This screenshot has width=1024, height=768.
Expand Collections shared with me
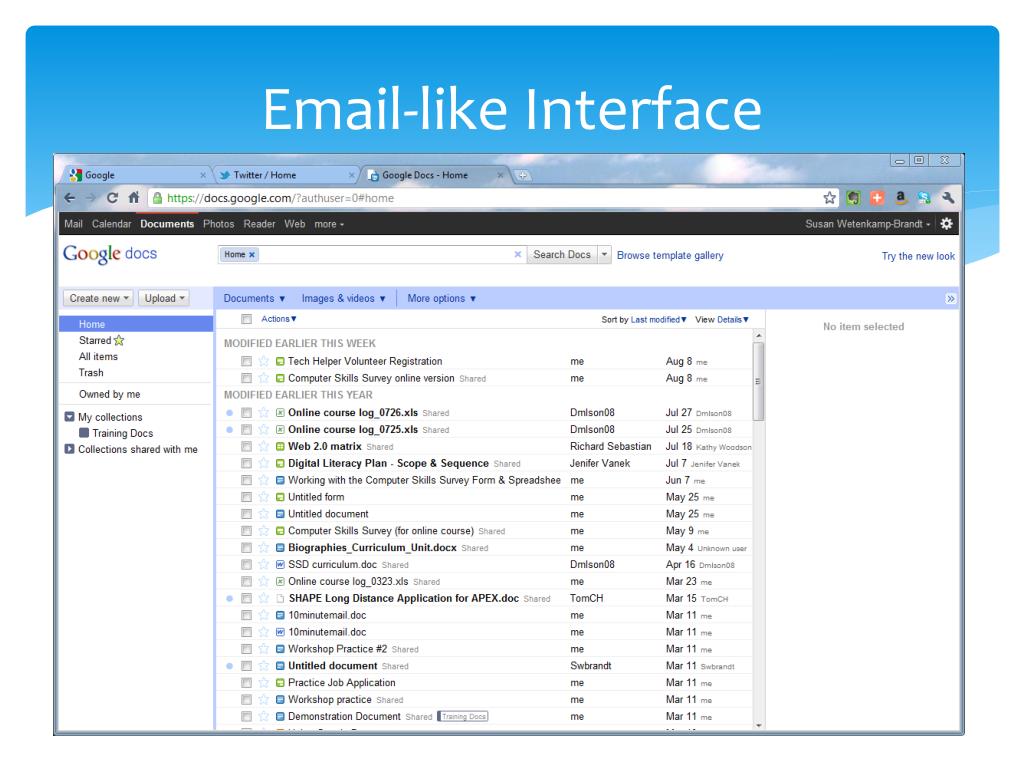pos(70,449)
